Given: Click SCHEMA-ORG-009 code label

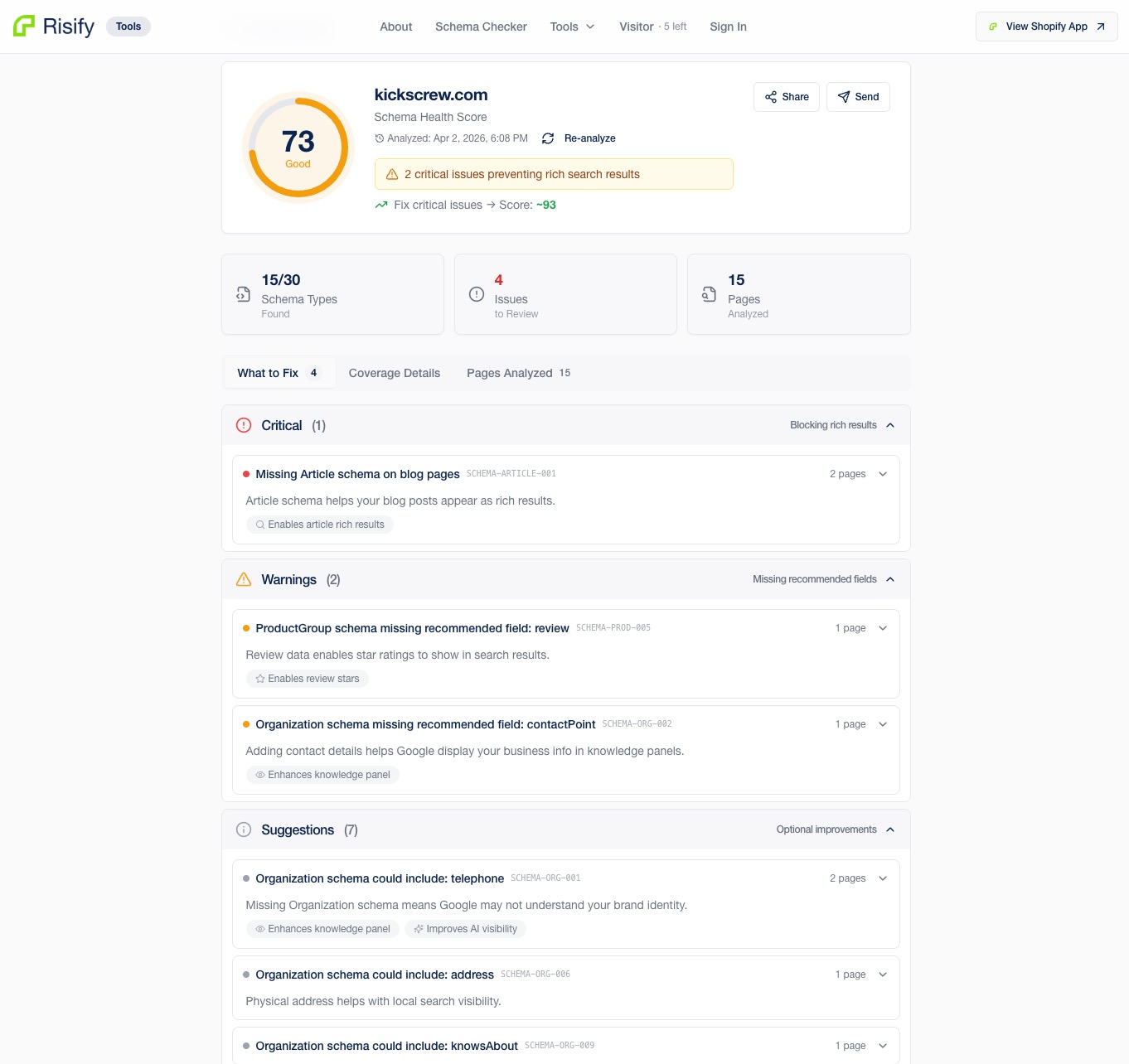Looking at the screenshot, I should click(x=560, y=1046).
